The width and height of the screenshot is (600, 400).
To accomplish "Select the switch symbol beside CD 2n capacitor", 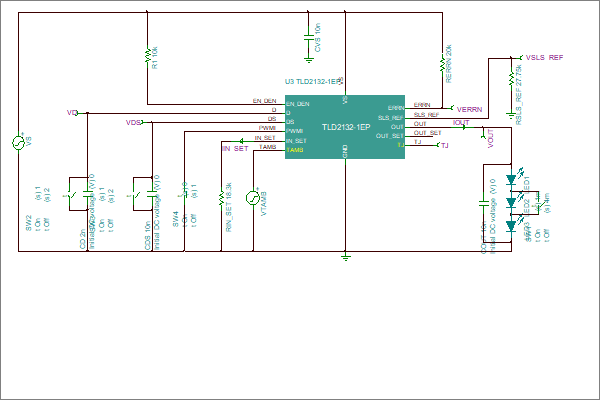I will pos(71,194).
